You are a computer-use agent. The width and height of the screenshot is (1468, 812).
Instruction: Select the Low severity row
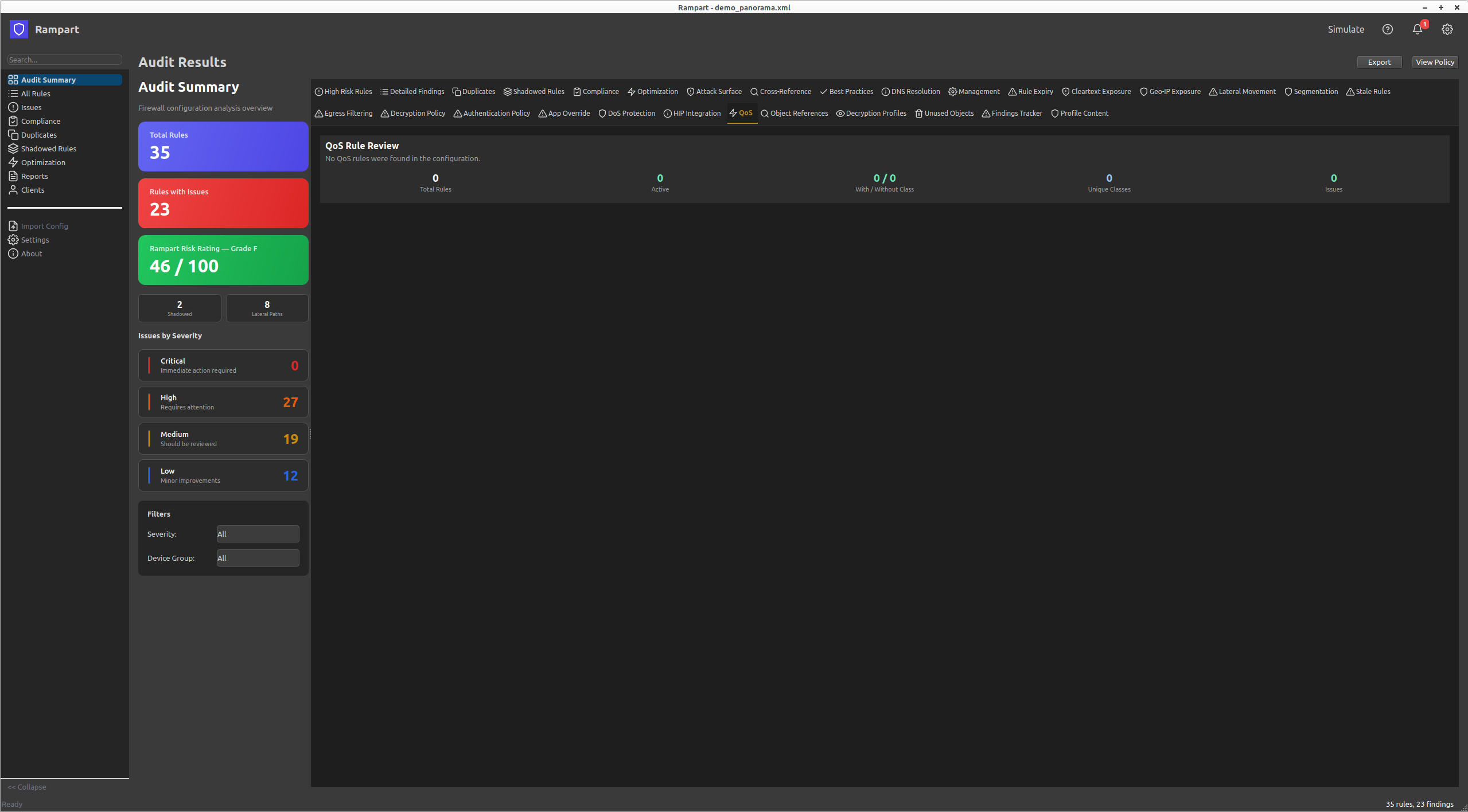pos(223,475)
